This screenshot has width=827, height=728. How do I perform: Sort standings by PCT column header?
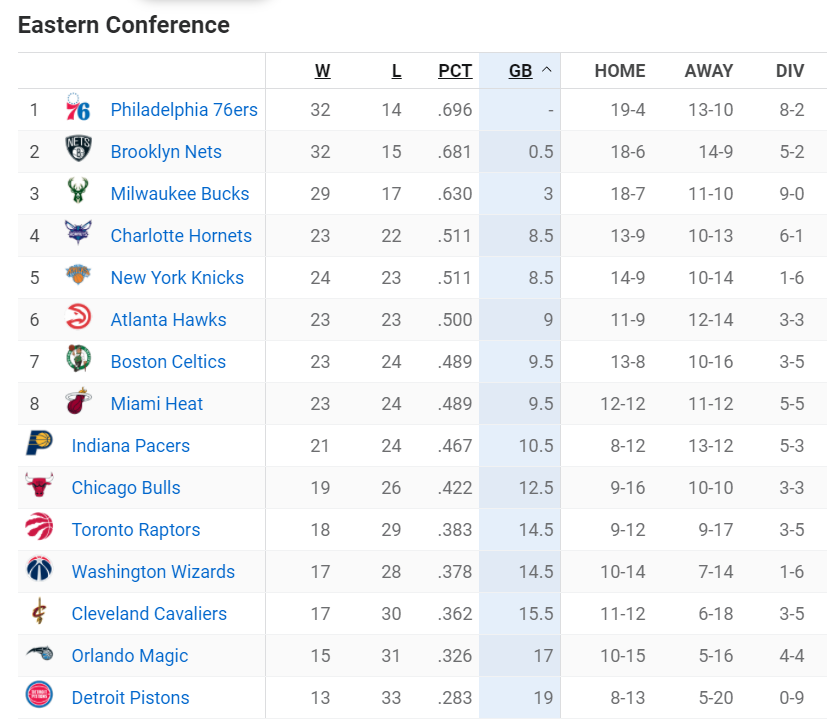point(455,71)
